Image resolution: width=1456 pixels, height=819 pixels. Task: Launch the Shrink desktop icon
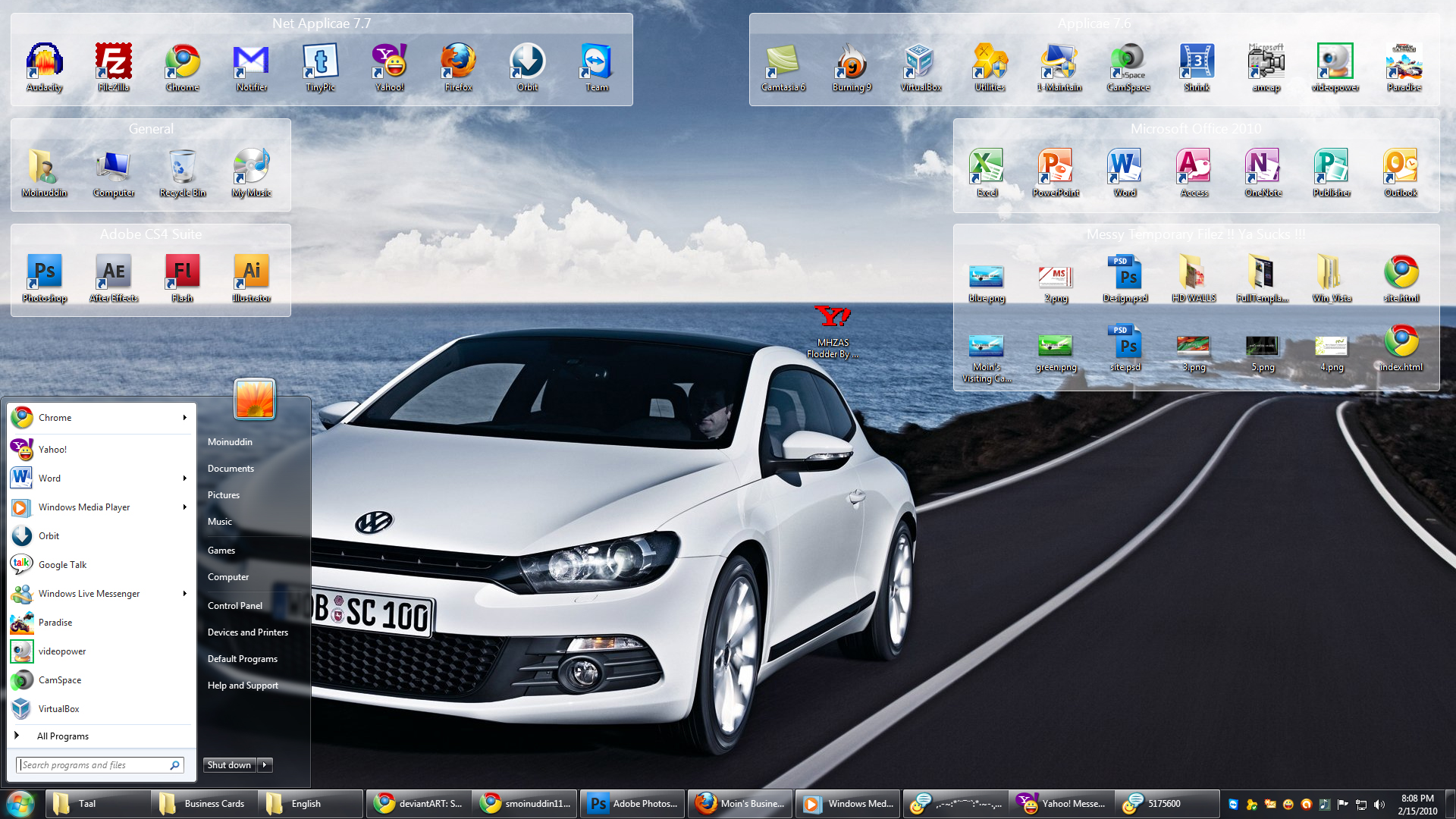tap(1197, 67)
